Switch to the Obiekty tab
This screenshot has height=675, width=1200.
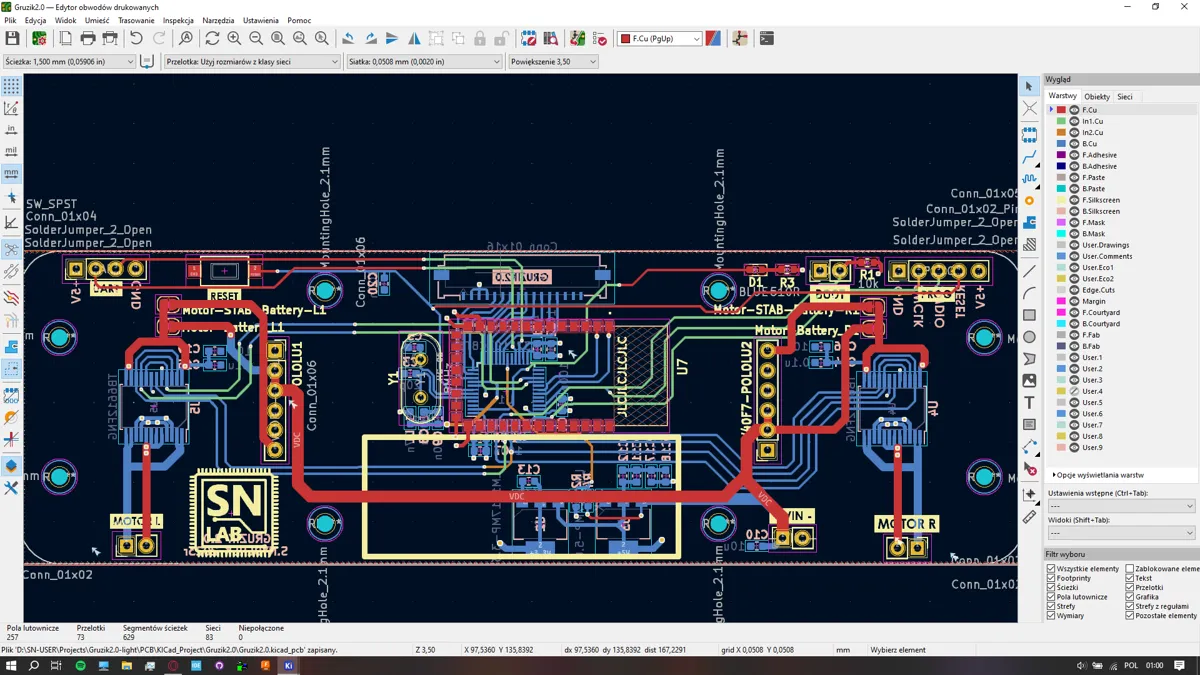point(1096,97)
